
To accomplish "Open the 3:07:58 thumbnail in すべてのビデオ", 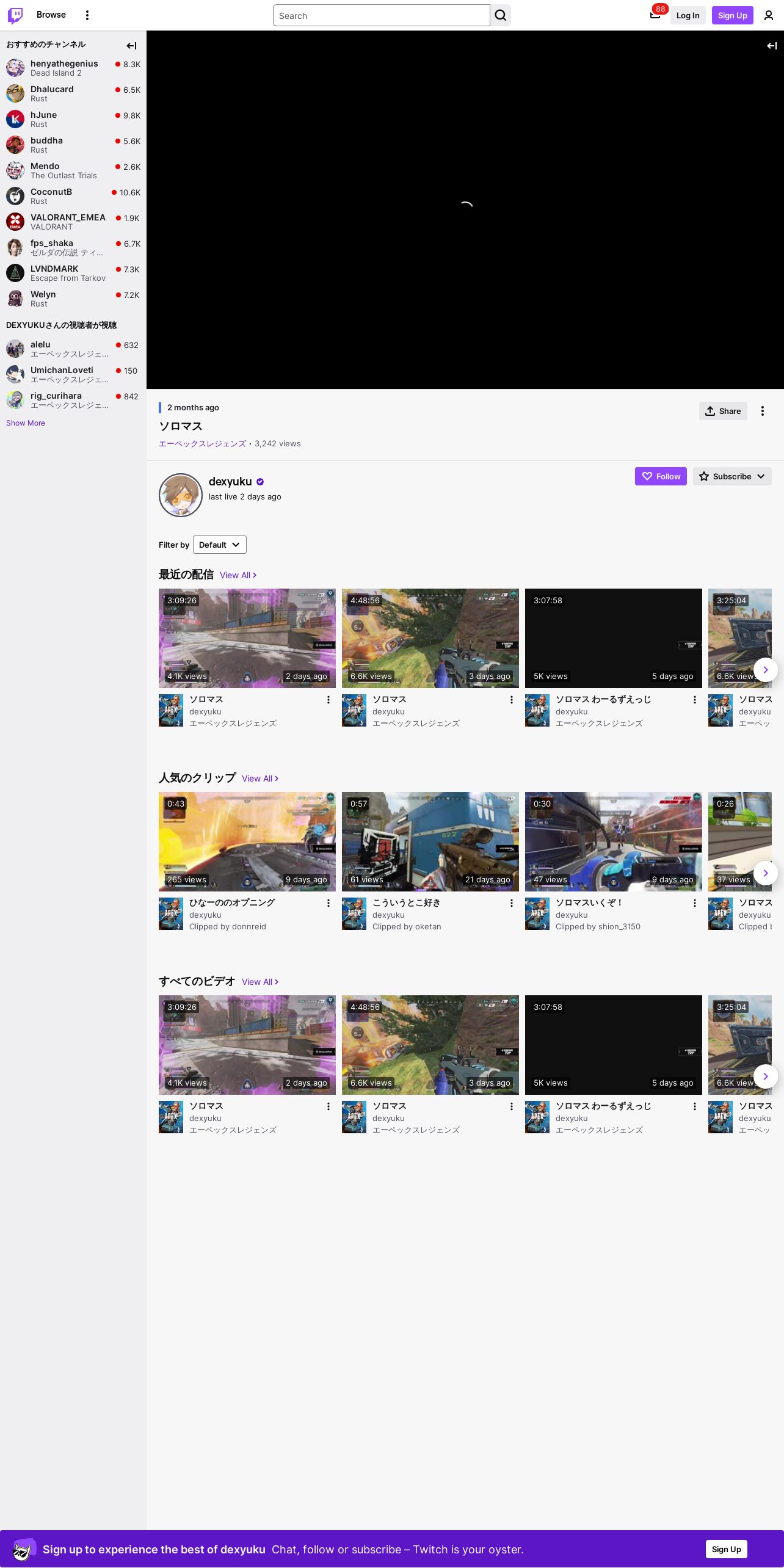I will click(614, 1045).
